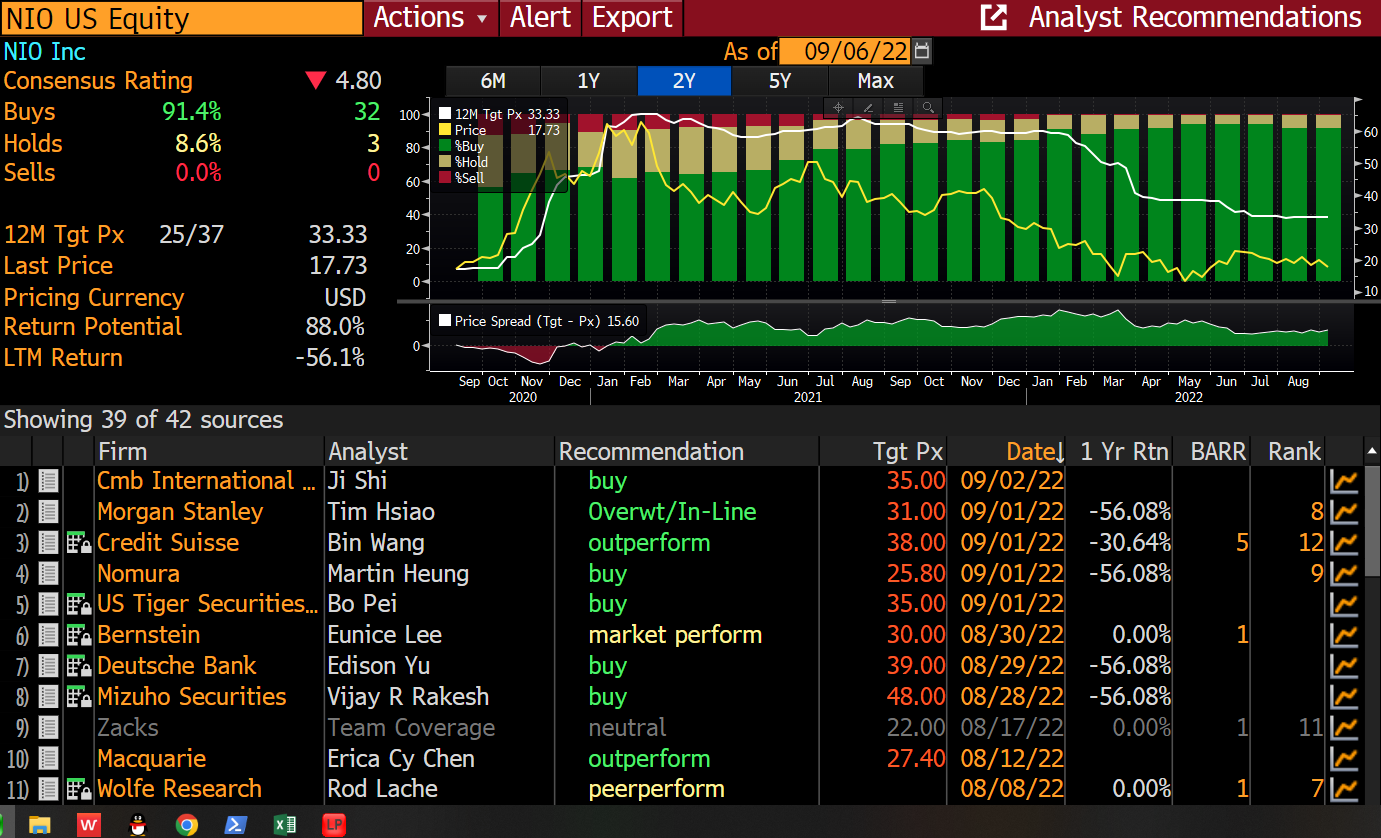Image resolution: width=1381 pixels, height=838 pixels.
Task: Select the 2Y chart range tab
Action: pyautogui.click(x=684, y=81)
